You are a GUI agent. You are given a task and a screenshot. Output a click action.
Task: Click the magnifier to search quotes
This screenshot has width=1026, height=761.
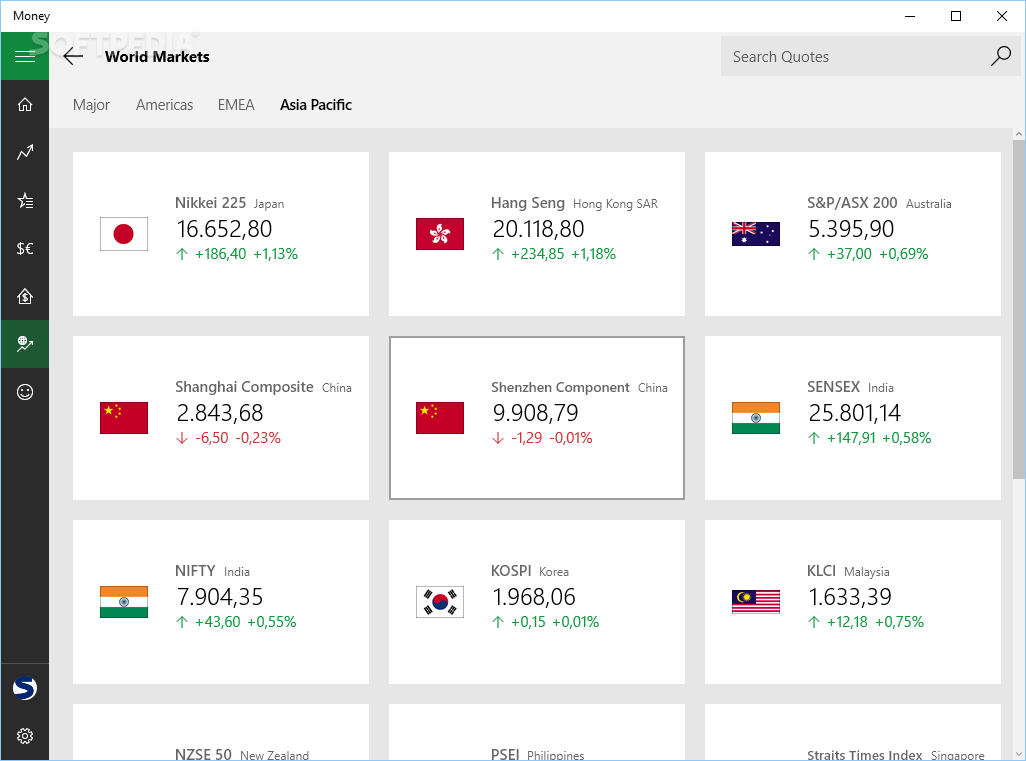point(999,56)
